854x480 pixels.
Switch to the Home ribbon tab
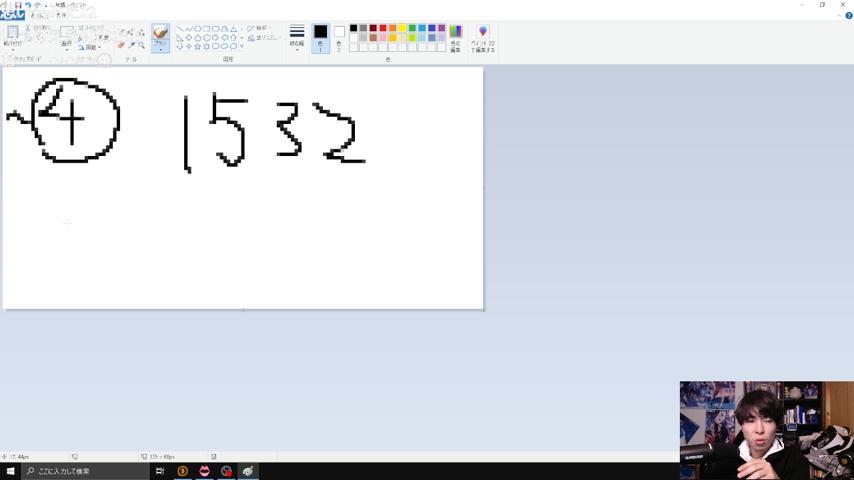[x=38, y=15]
